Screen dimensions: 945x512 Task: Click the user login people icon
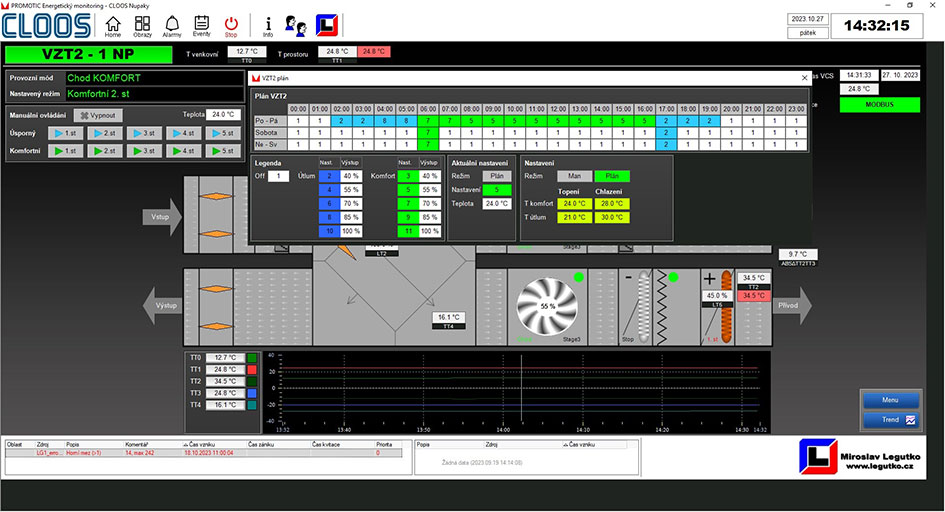tap(296, 25)
